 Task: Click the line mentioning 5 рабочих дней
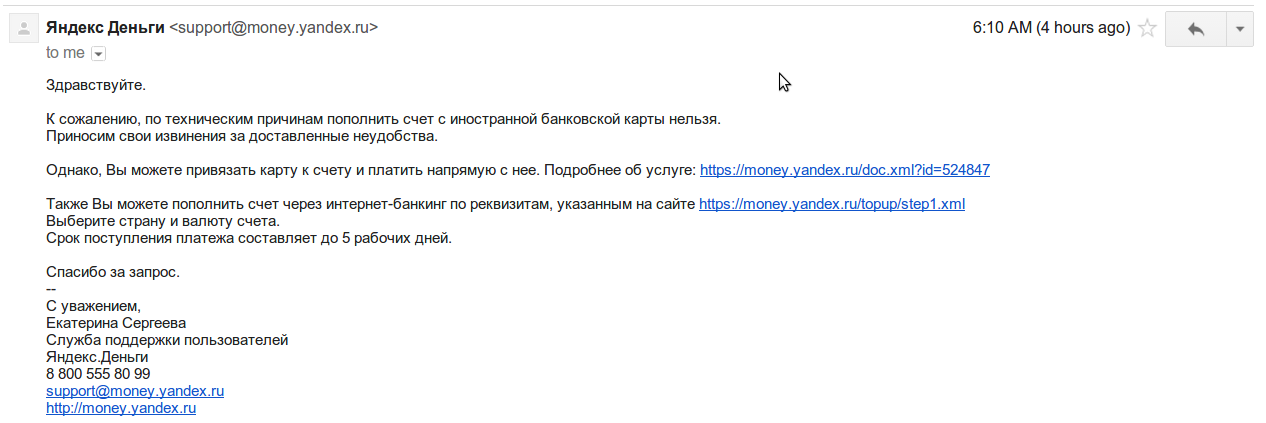pos(249,238)
